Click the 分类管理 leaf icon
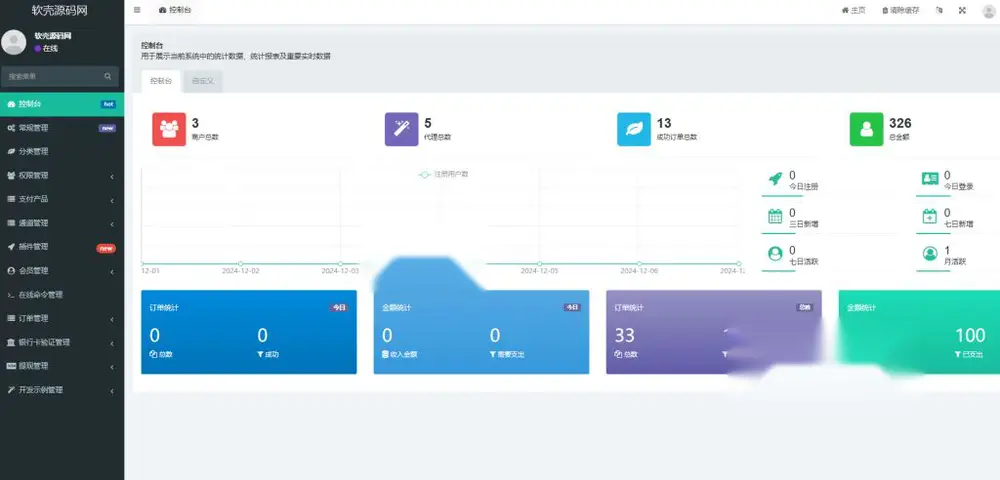Screen dimensions: 1000x480 tap(11, 152)
